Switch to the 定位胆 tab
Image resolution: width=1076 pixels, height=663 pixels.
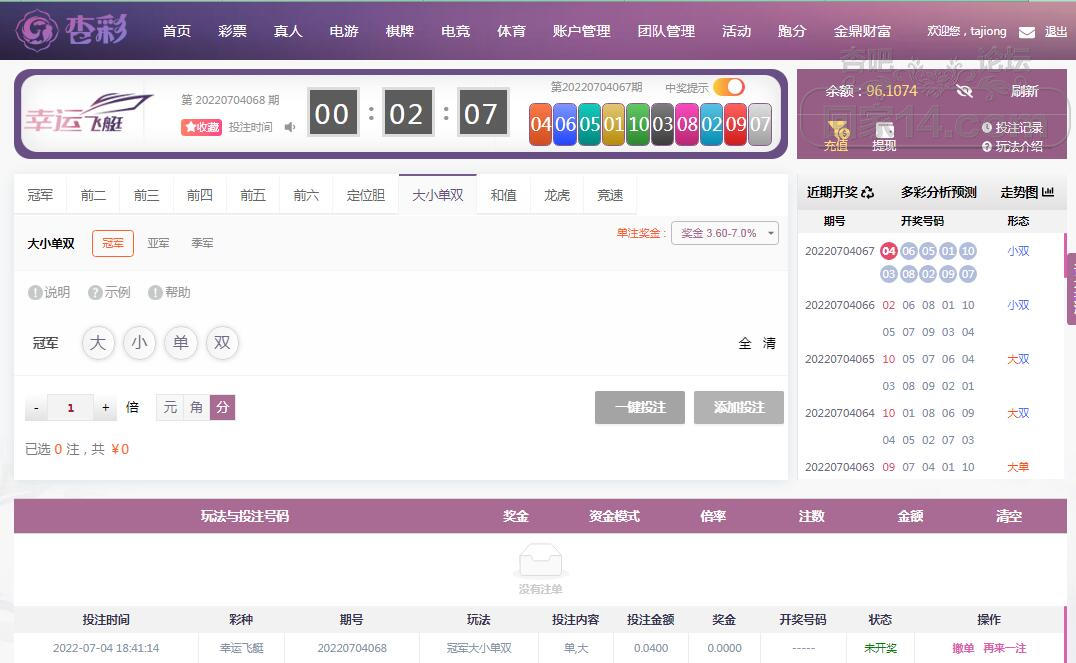[366, 195]
